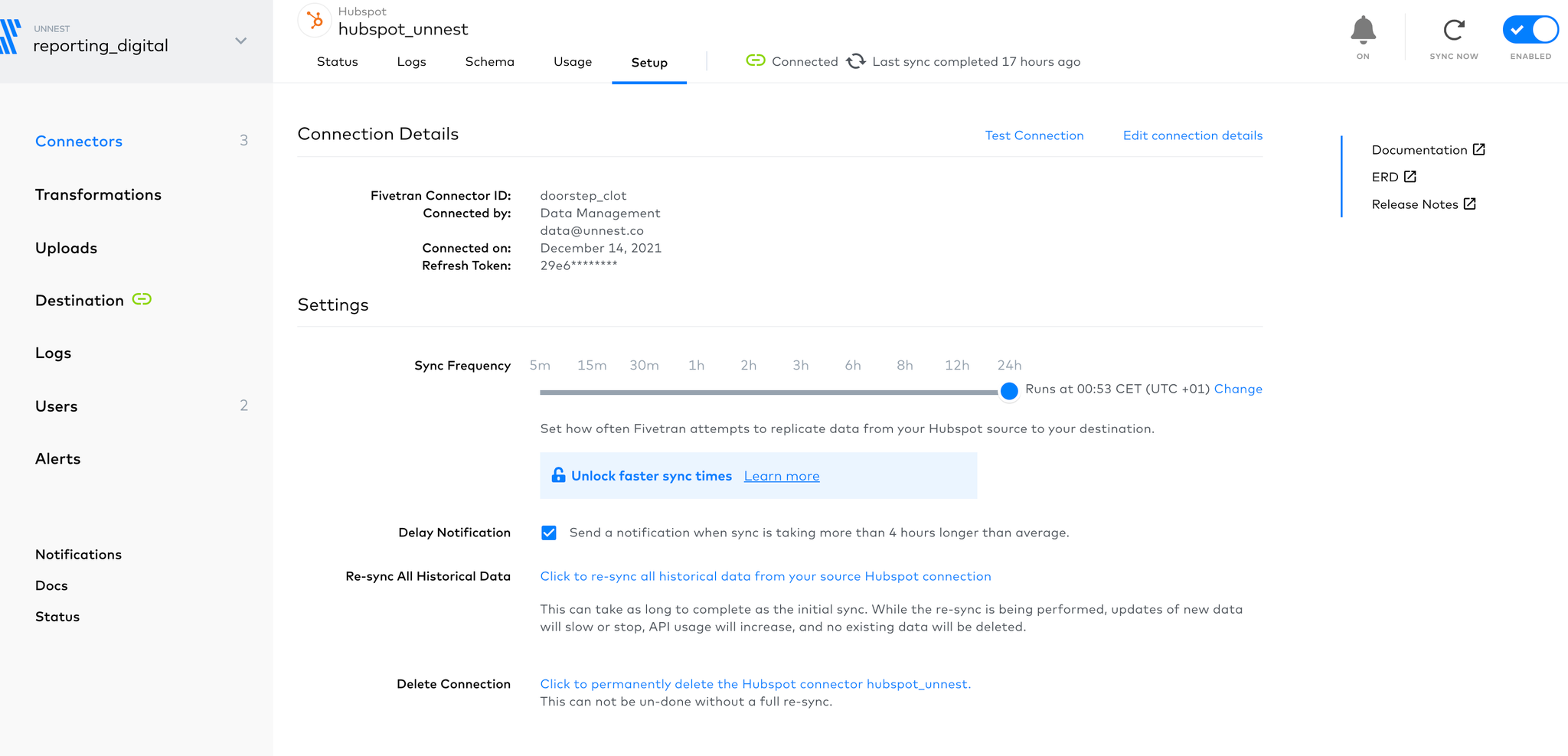
Task: Expand the reporting_digital account dropdown
Action: [240, 41]
